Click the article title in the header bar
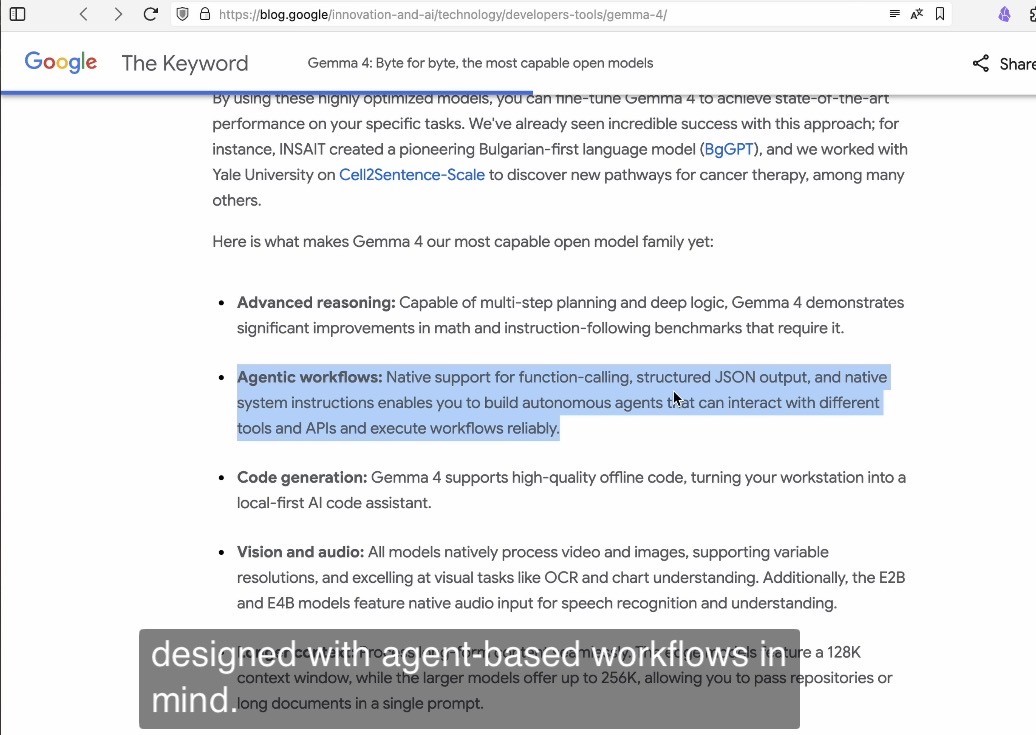Image resolution: width=1036 pixels, height=735 pixels. tap(480, 63)
